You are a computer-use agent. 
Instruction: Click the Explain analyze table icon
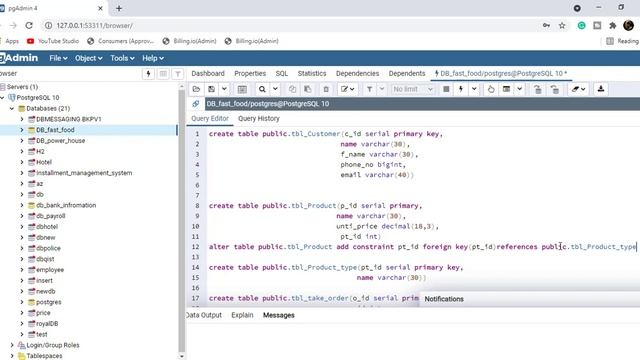[507, 89]
